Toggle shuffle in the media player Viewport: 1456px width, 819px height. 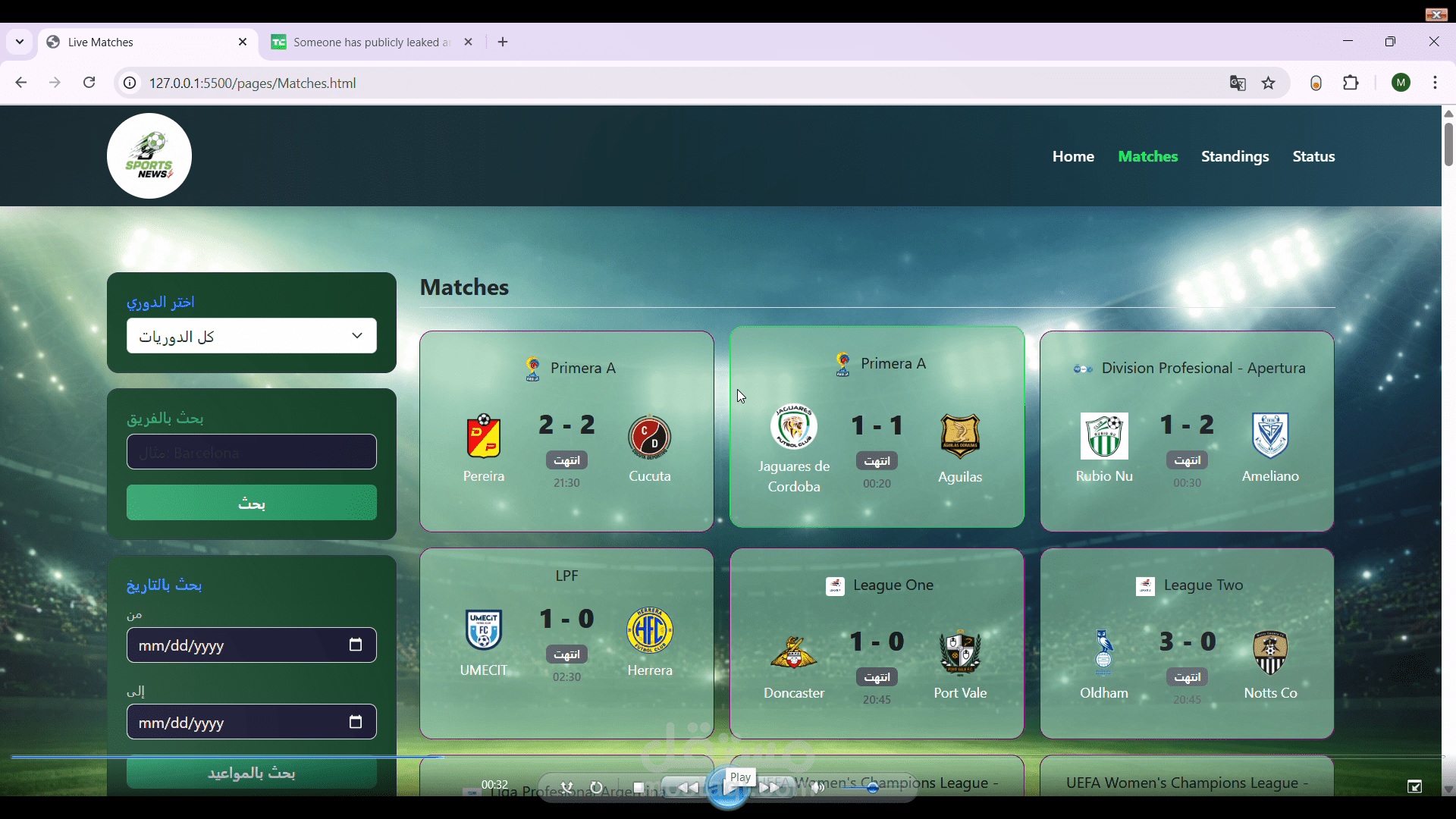click(566, 788)
